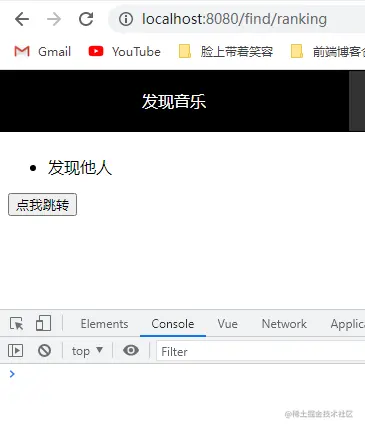Switch to the Application tab
This screenshot has width=365, height=430.
tap(348, 324)
